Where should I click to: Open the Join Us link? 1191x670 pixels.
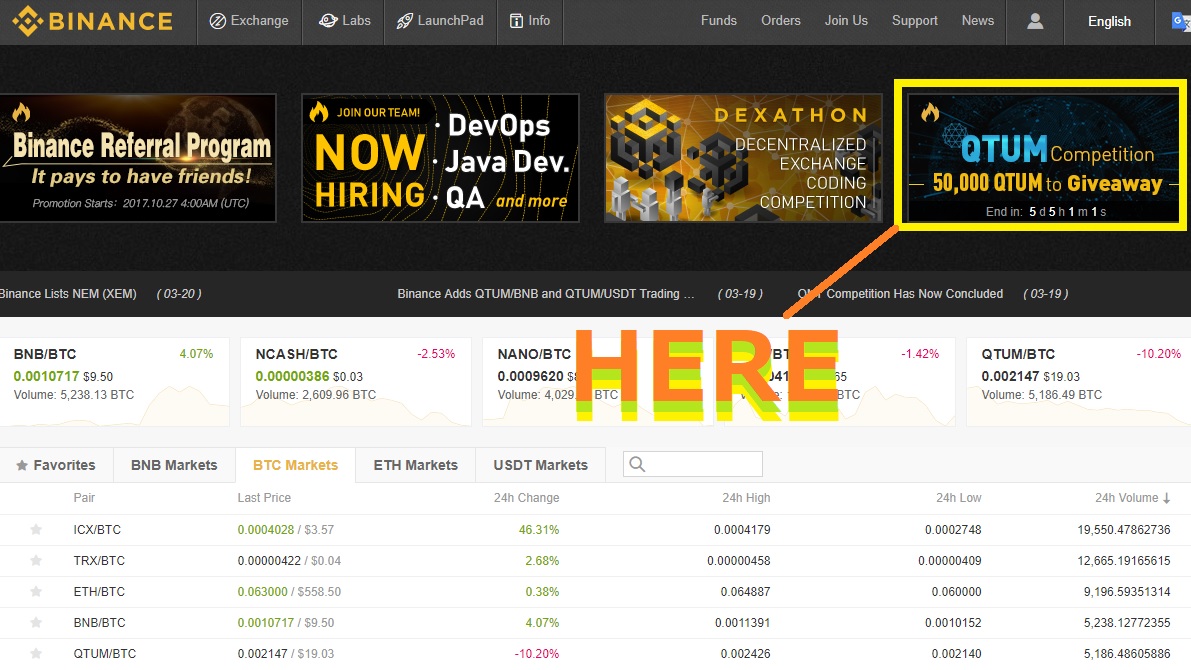(x=846, y=21)
